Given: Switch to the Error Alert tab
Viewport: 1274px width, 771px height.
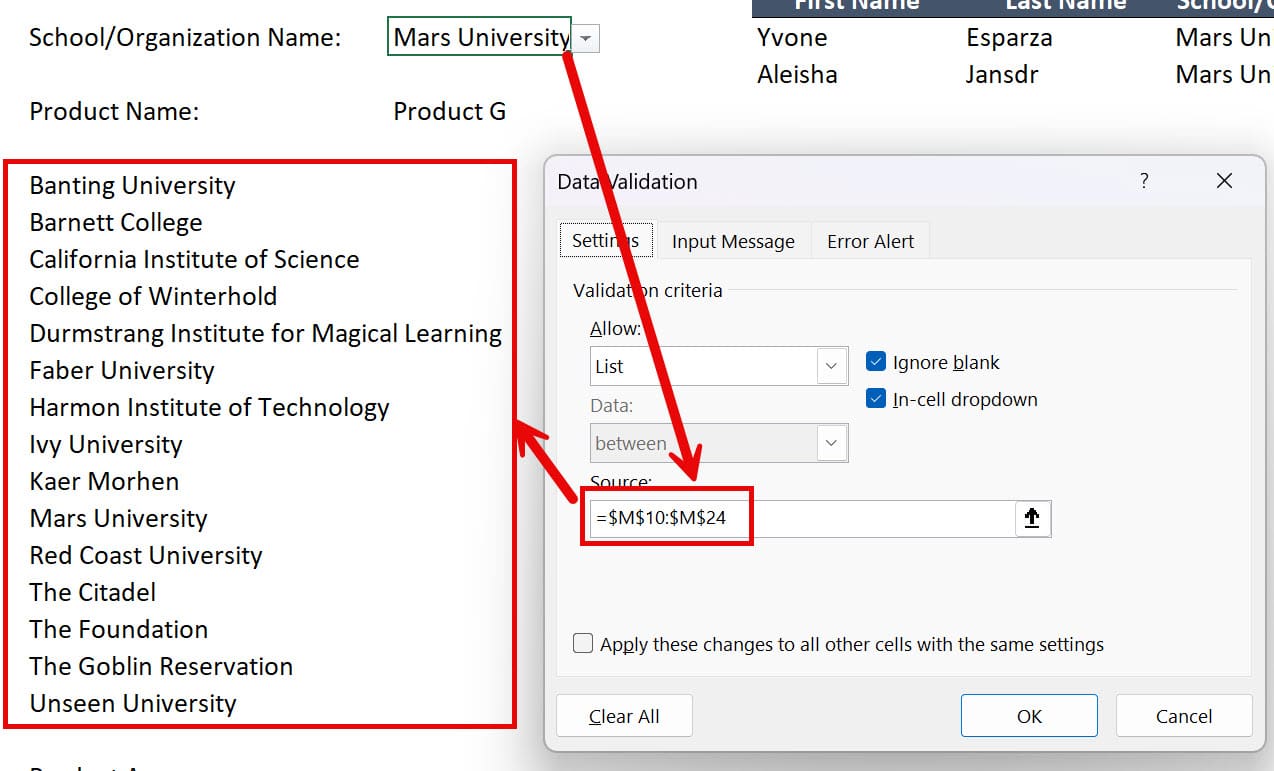Looking at the screenshot, I should pyautogui.click(x=869, y=240).
